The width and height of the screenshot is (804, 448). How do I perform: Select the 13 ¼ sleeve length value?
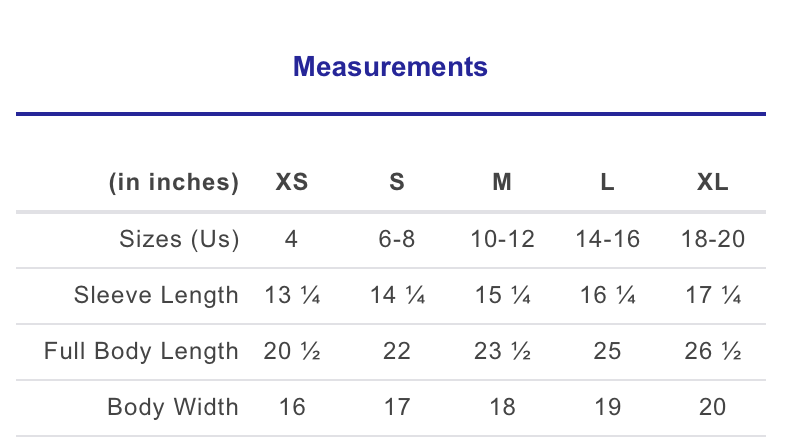coord(292,295)
